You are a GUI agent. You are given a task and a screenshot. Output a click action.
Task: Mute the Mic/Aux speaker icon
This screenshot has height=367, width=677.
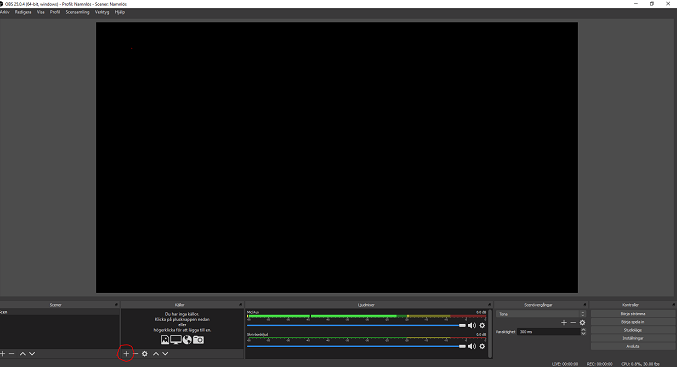click(472, 326)
